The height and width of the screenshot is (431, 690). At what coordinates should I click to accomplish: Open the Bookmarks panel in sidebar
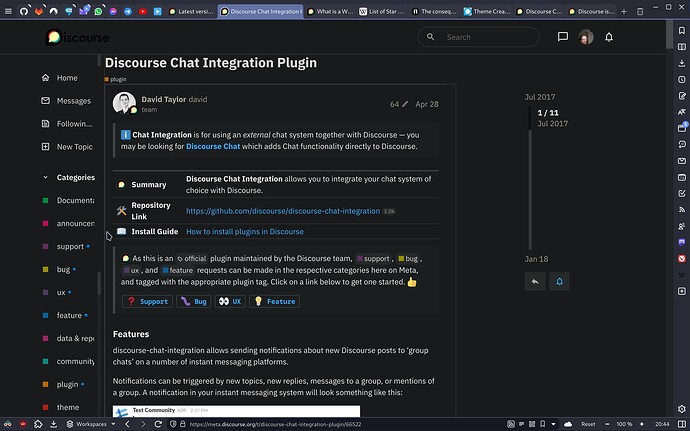682,30
